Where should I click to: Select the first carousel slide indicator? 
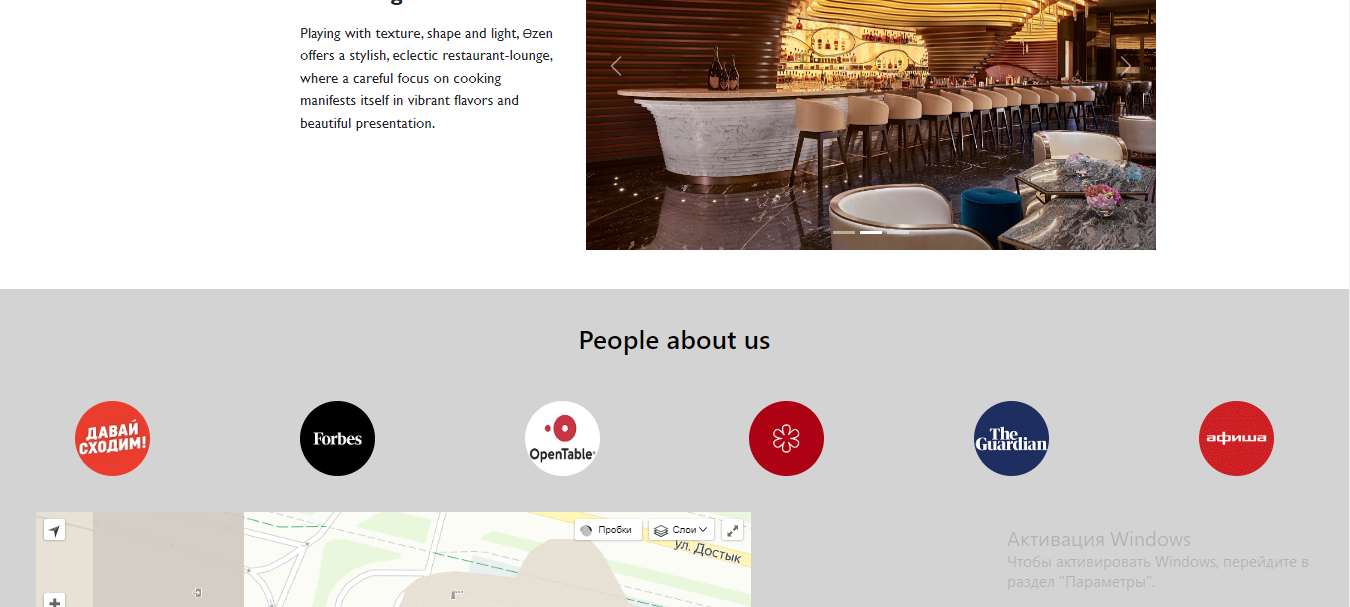(844, 232)
